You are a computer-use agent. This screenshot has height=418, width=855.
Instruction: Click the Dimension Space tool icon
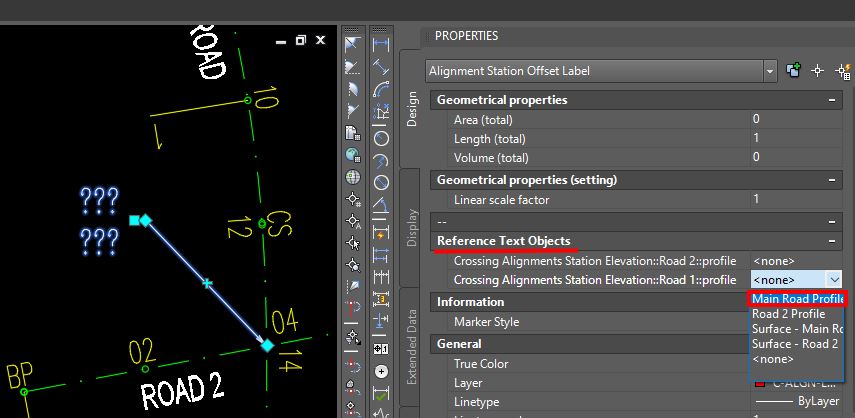[x=381, y=299]
